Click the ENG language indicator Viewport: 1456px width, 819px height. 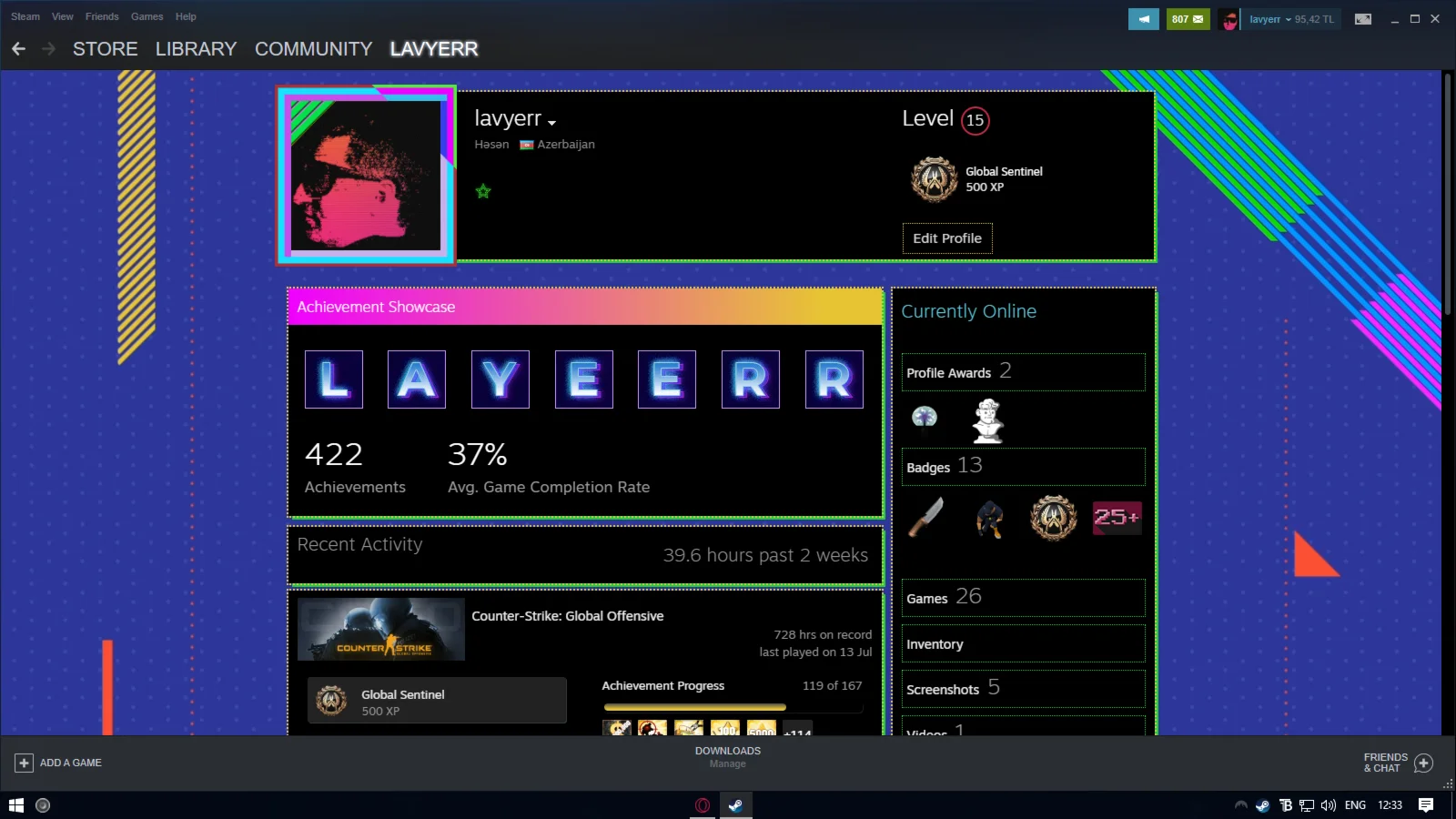coord(1355,805)
